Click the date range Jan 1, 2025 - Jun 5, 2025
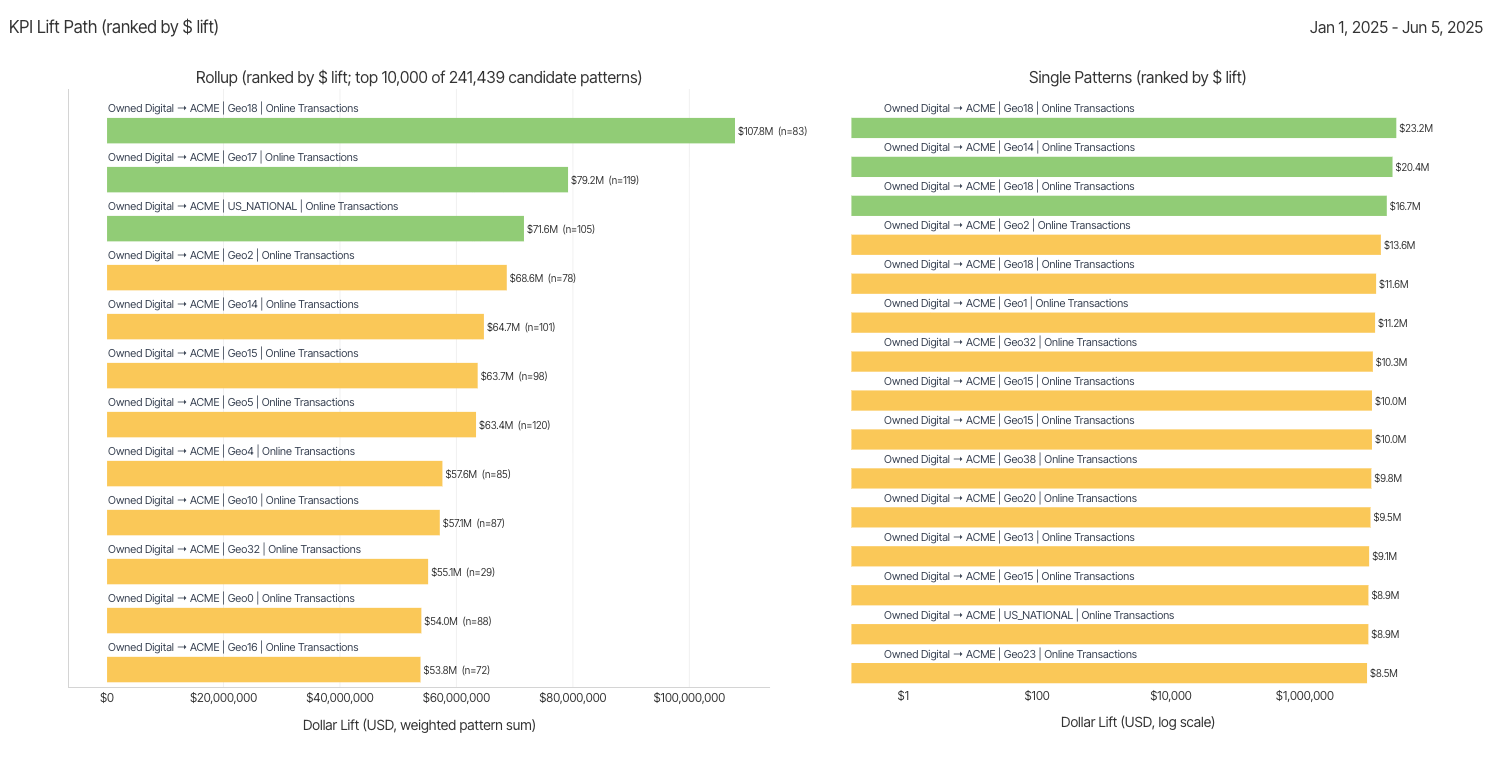Image resolution: width=1495 pixels, height=768 pixels. 1396,28
